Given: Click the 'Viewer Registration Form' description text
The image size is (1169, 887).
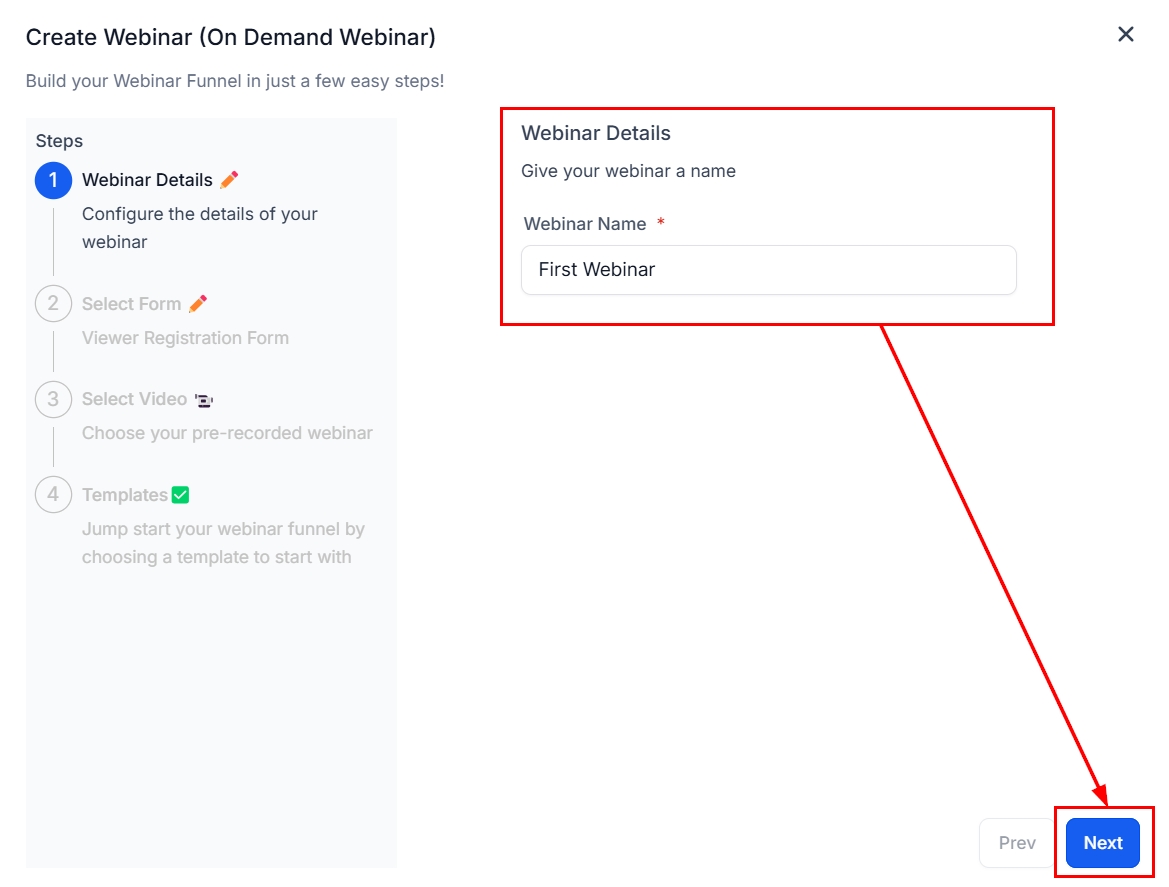Looking at the screenshot, I should pyautogui.click(x=185, y=338).
